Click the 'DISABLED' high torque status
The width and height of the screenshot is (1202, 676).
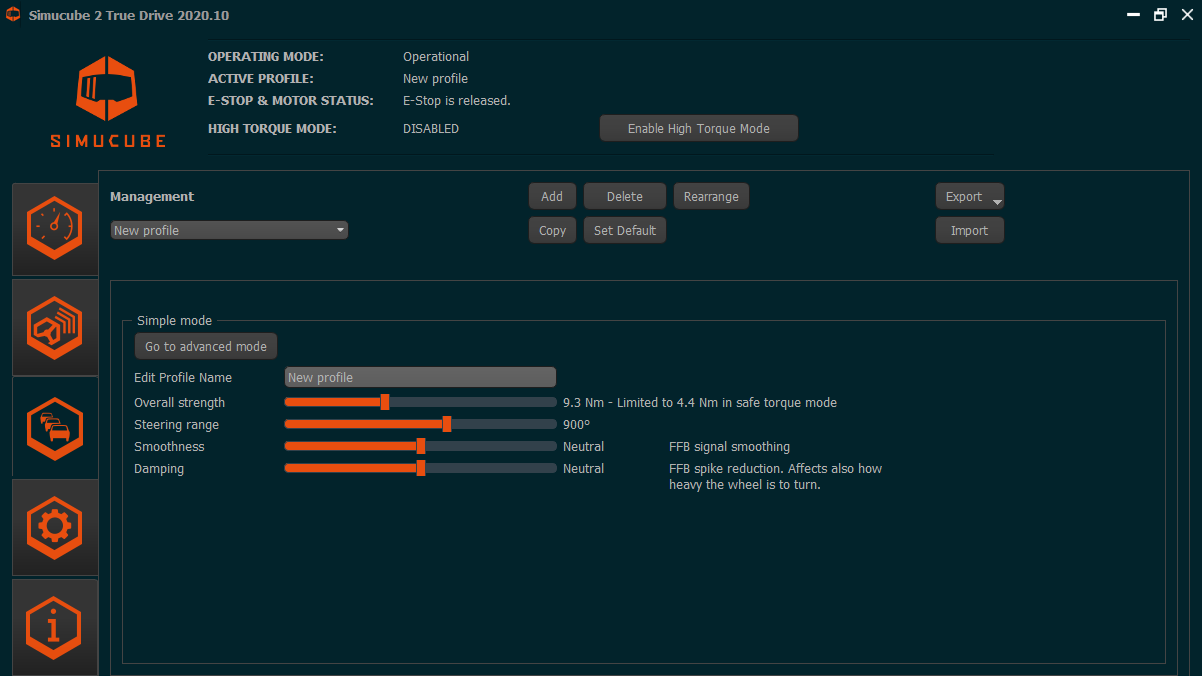coord(431,129)
